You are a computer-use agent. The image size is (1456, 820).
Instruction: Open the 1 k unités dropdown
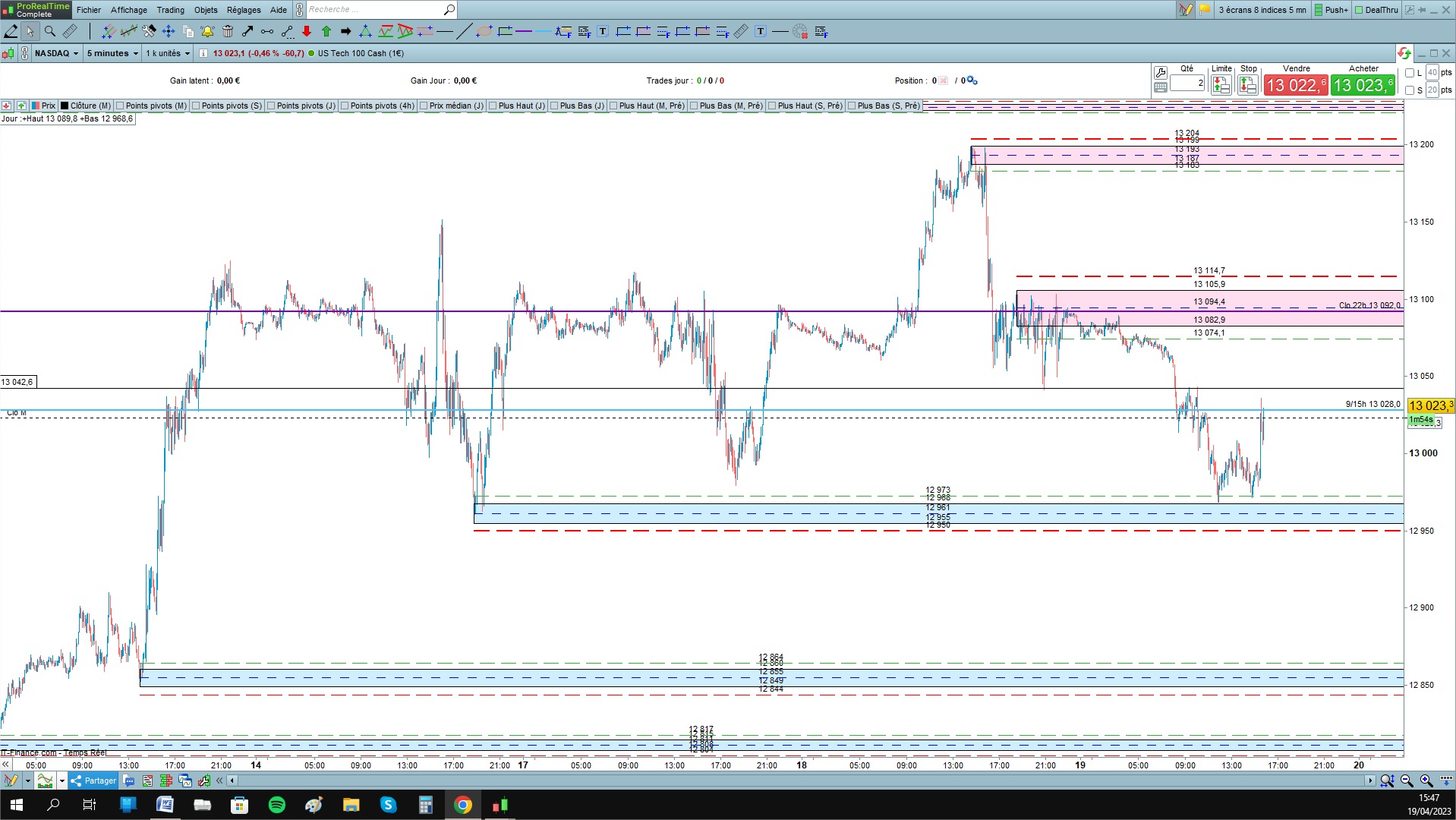tap(168, 53)
